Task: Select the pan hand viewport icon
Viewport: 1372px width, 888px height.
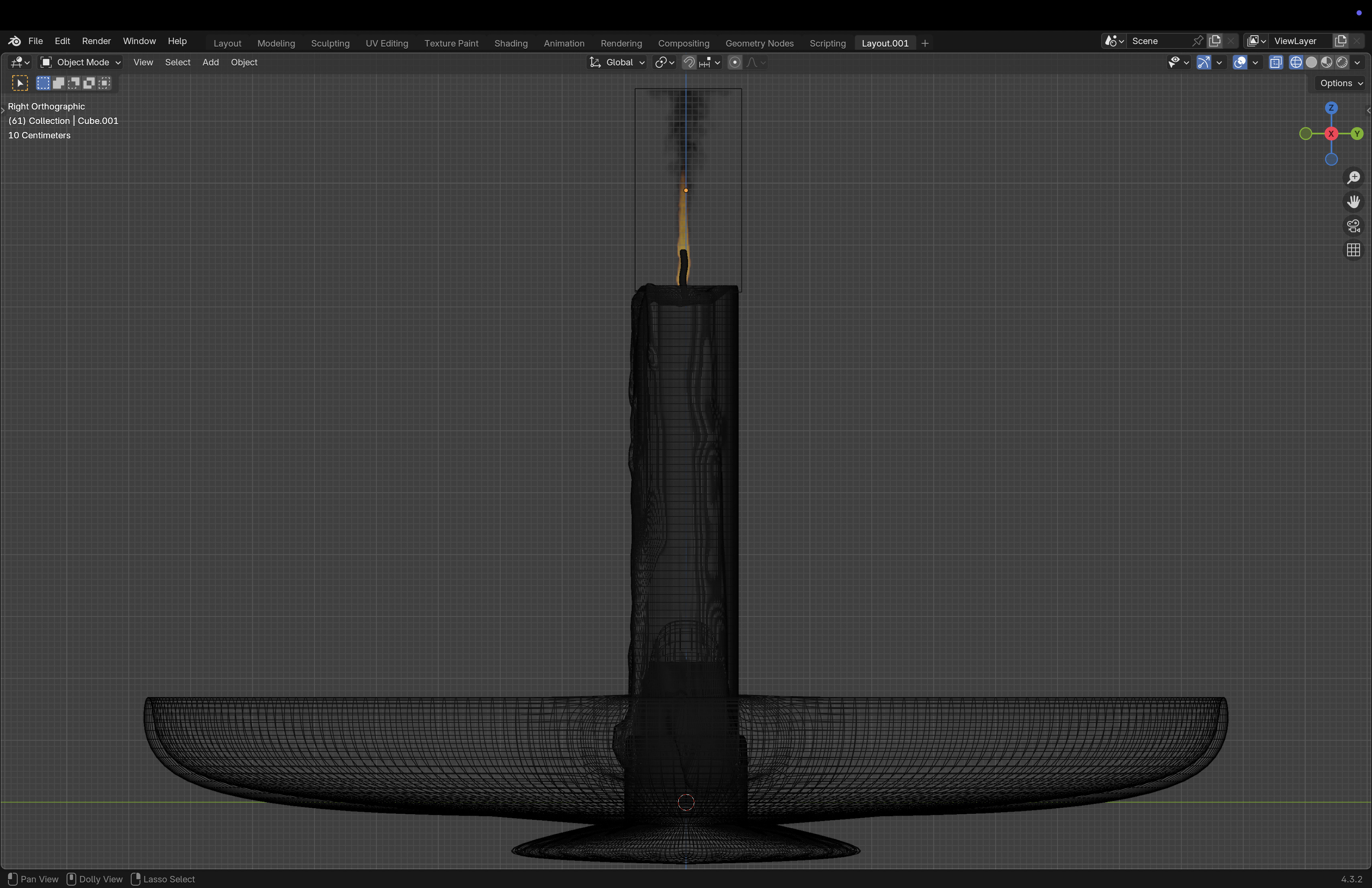Action: point(1353,202)
